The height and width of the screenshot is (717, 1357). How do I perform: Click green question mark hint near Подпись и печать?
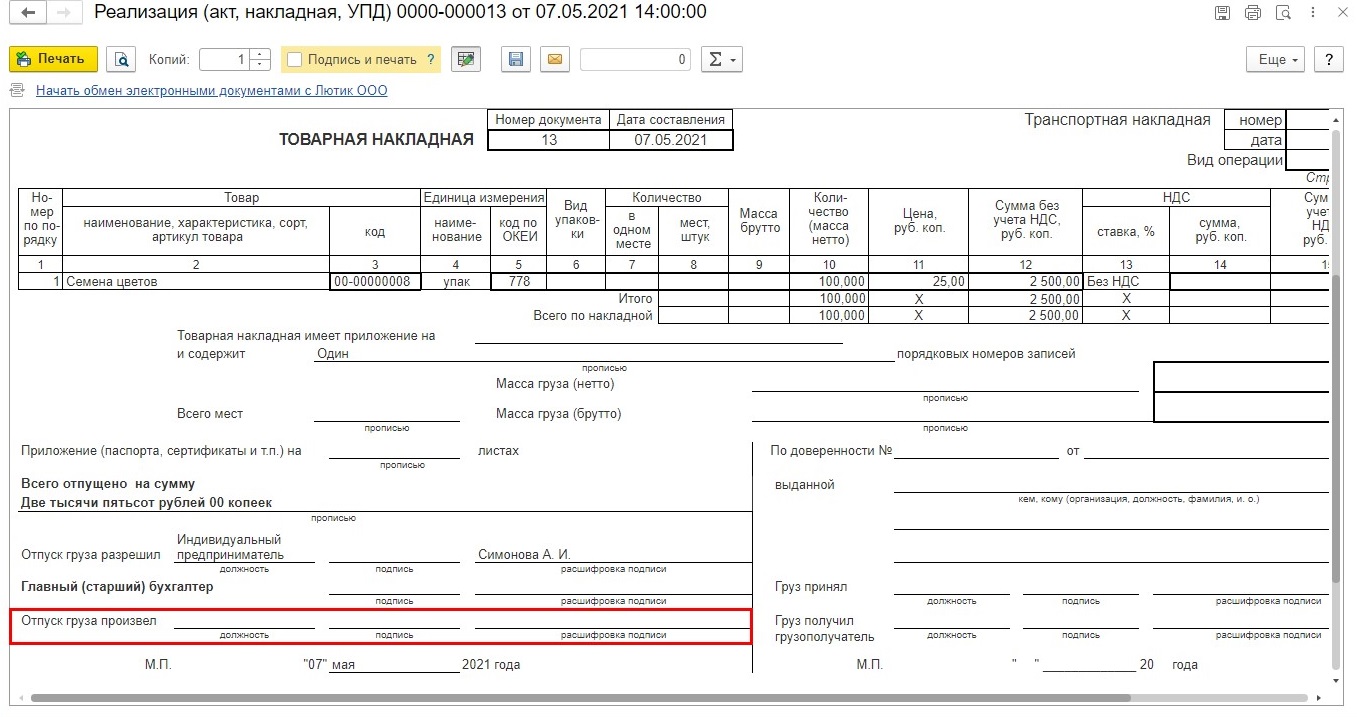(431, 59)
